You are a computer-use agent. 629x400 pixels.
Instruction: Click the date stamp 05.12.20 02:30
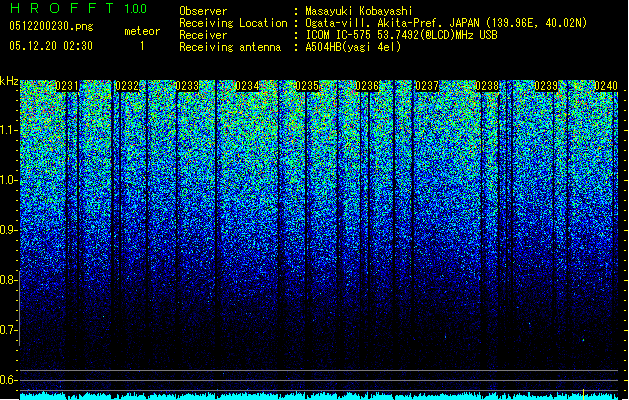click(51, 46)
